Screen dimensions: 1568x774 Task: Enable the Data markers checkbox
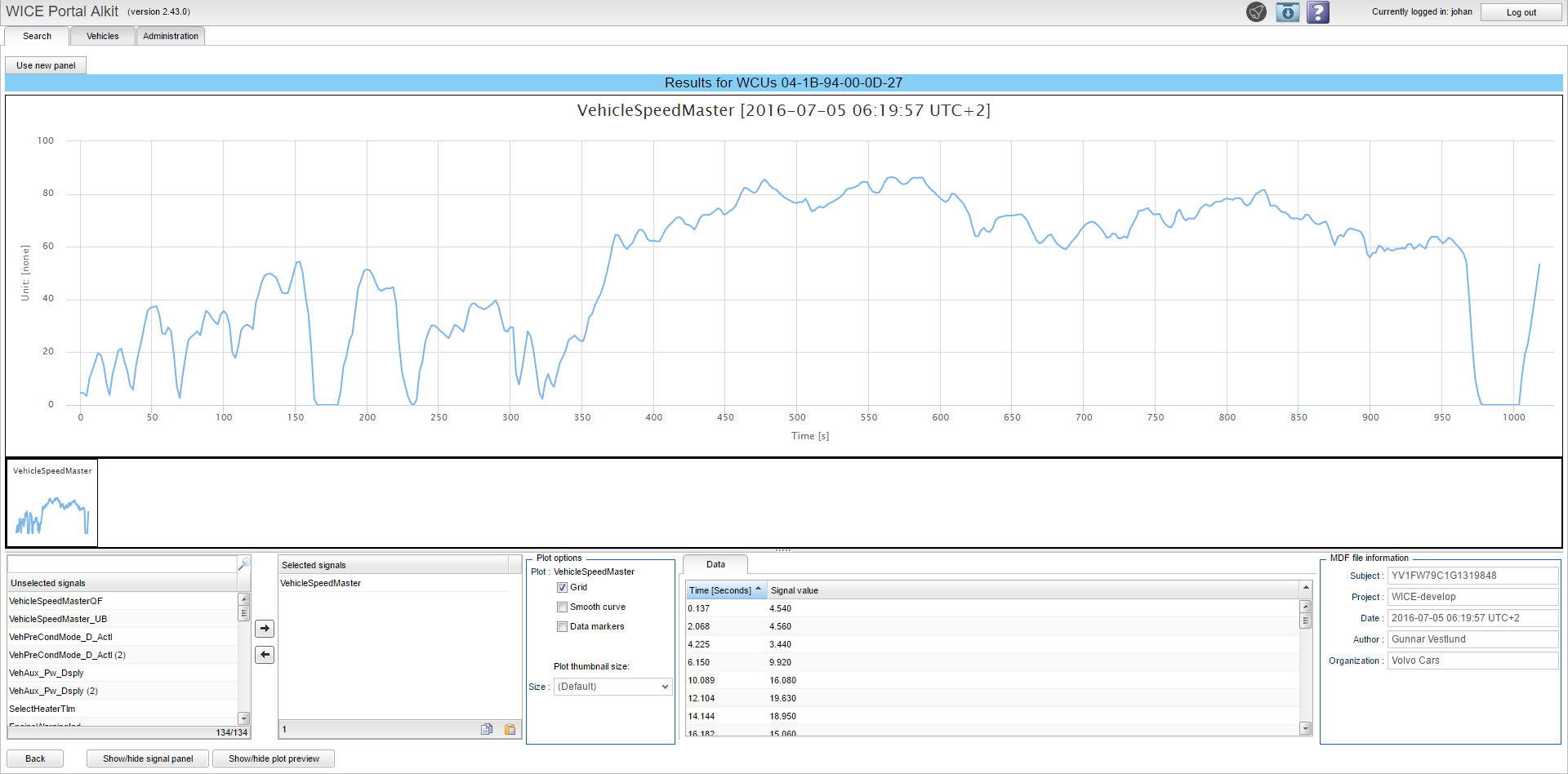pos(562,627)
